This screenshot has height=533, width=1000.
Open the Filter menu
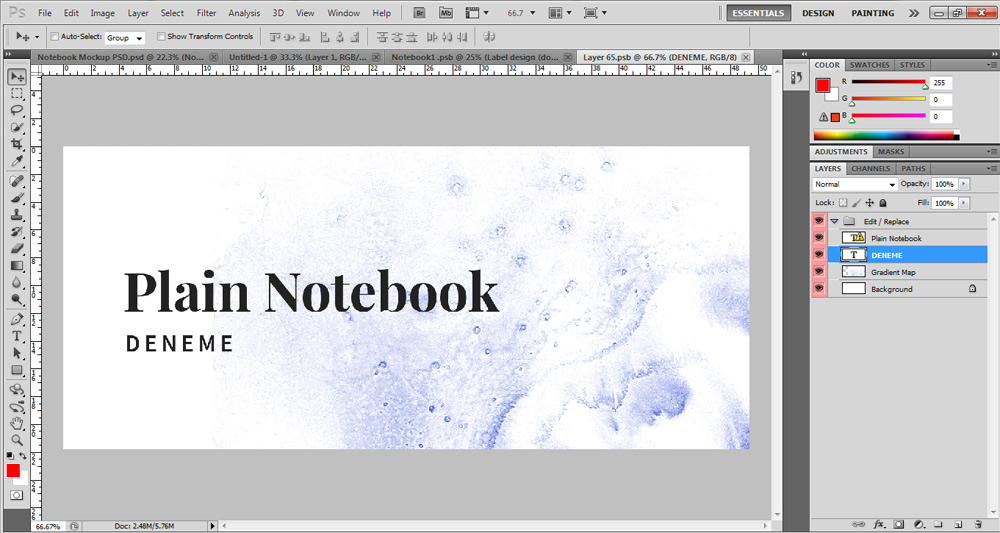pos(206,13)
